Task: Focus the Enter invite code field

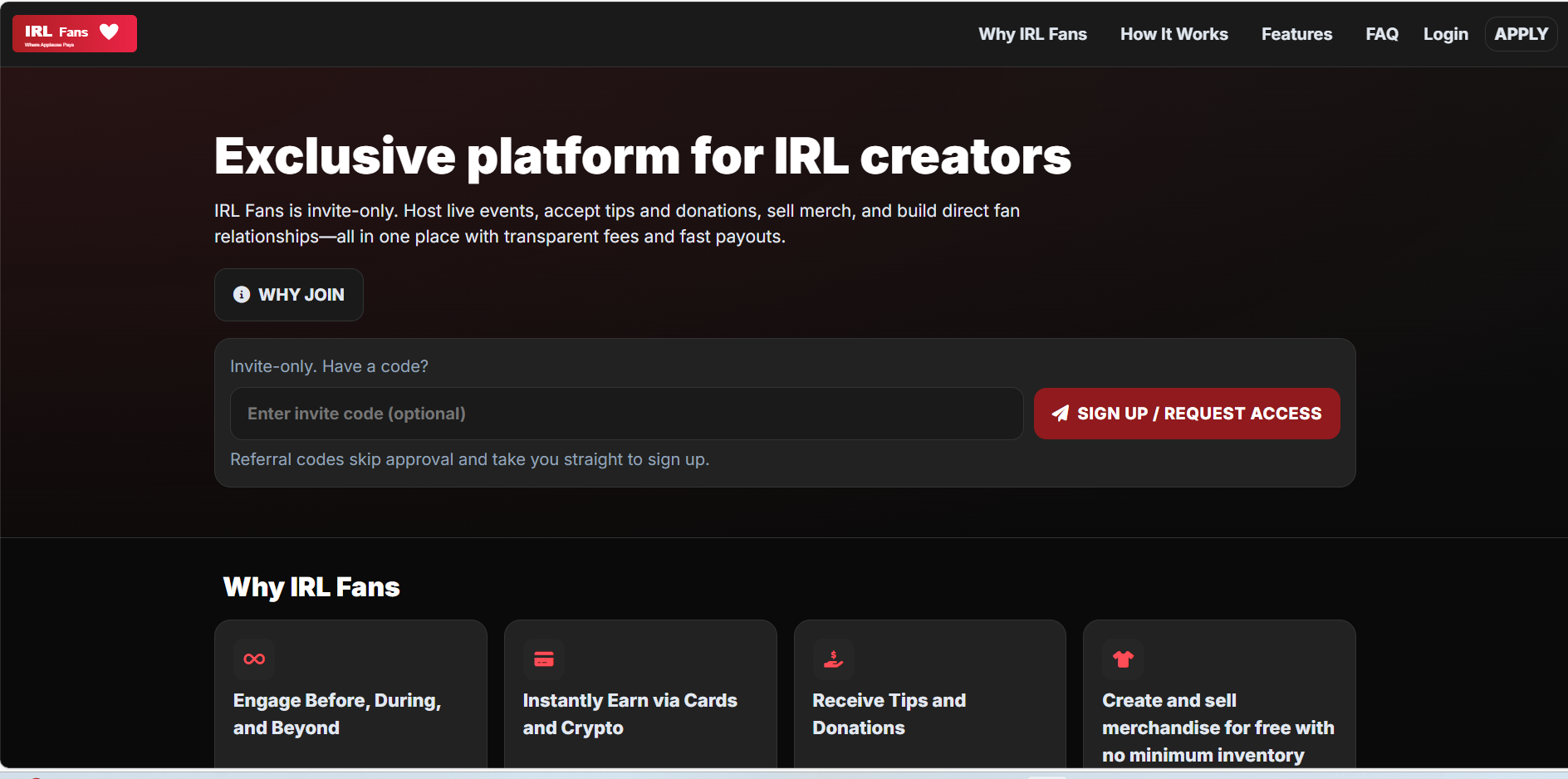Action: 626,414
